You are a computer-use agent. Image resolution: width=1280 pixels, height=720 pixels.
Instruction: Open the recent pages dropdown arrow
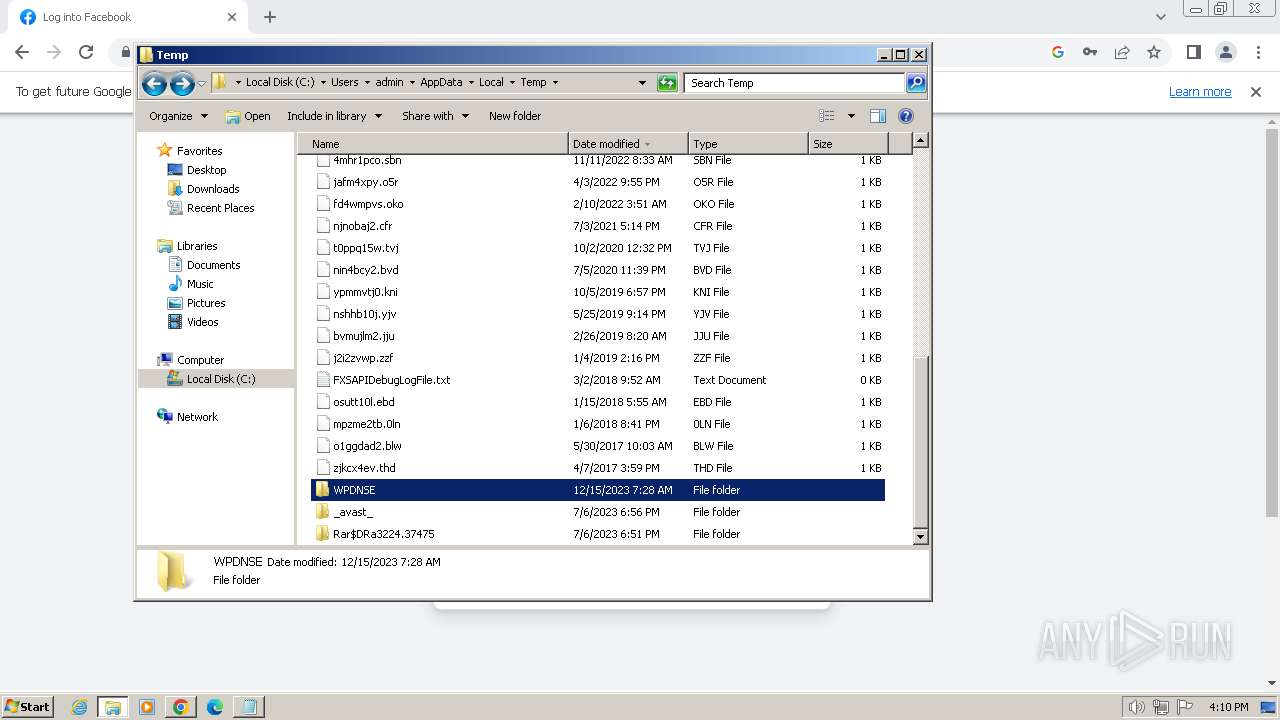(x=201, y=84)
